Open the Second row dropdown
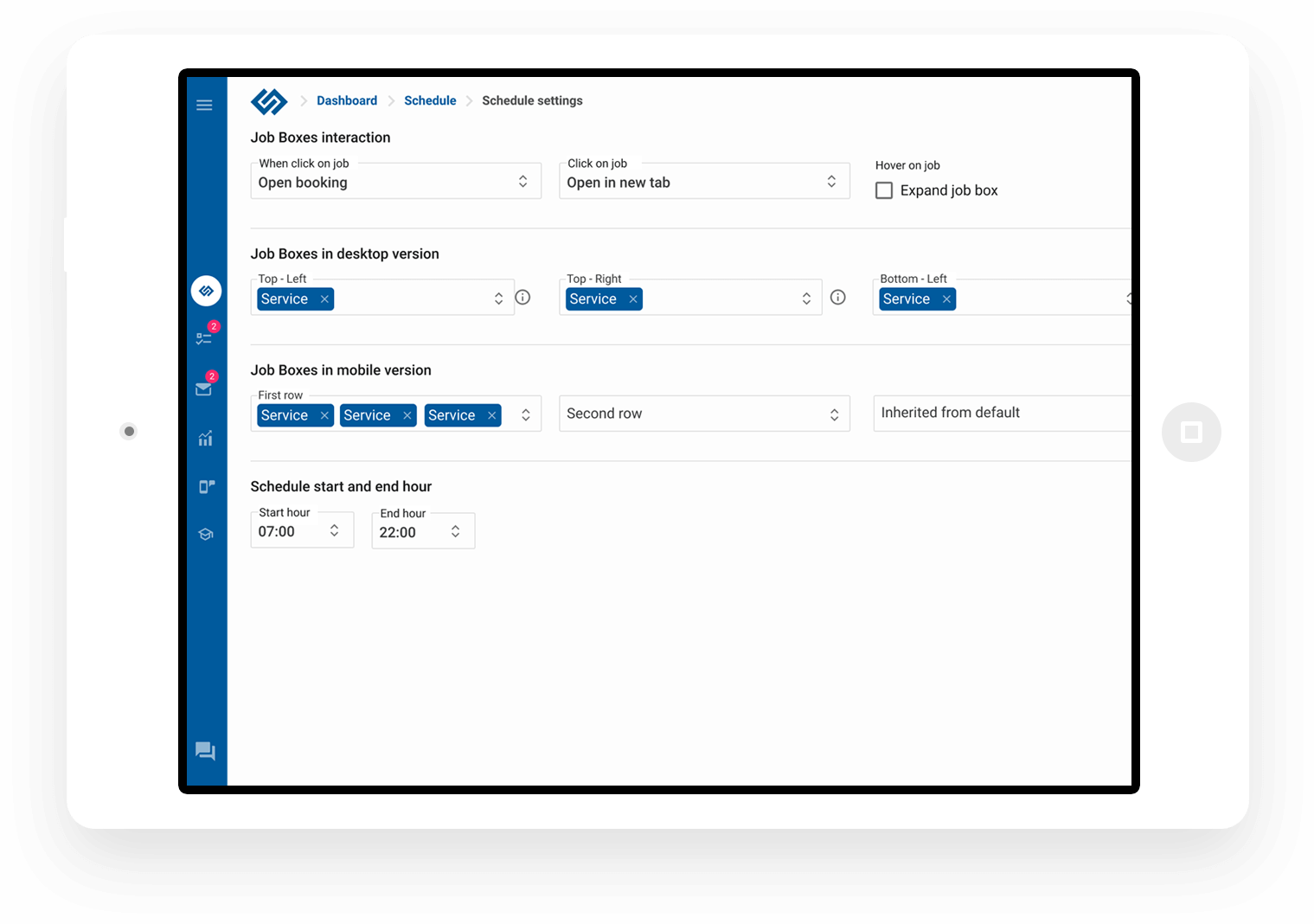The width and height of the screenshot is (1314, 924). (704, 414)
